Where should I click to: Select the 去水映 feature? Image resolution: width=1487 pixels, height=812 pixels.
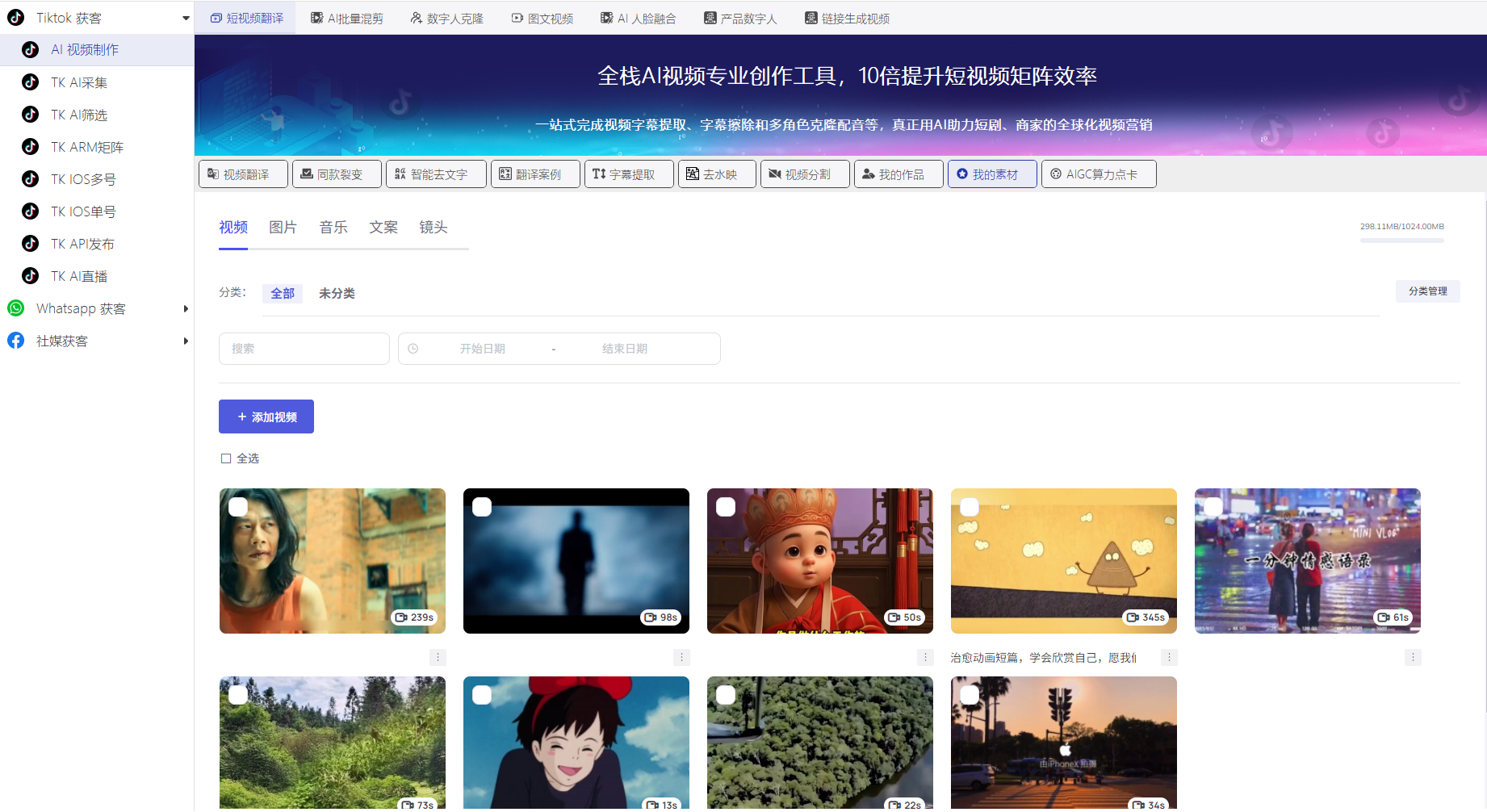(x=717, y=174)
